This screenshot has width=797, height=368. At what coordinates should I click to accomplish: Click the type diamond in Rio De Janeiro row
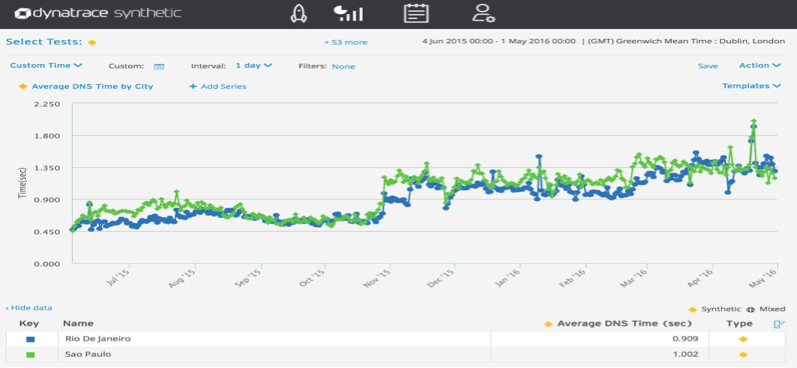pos(743,339)
